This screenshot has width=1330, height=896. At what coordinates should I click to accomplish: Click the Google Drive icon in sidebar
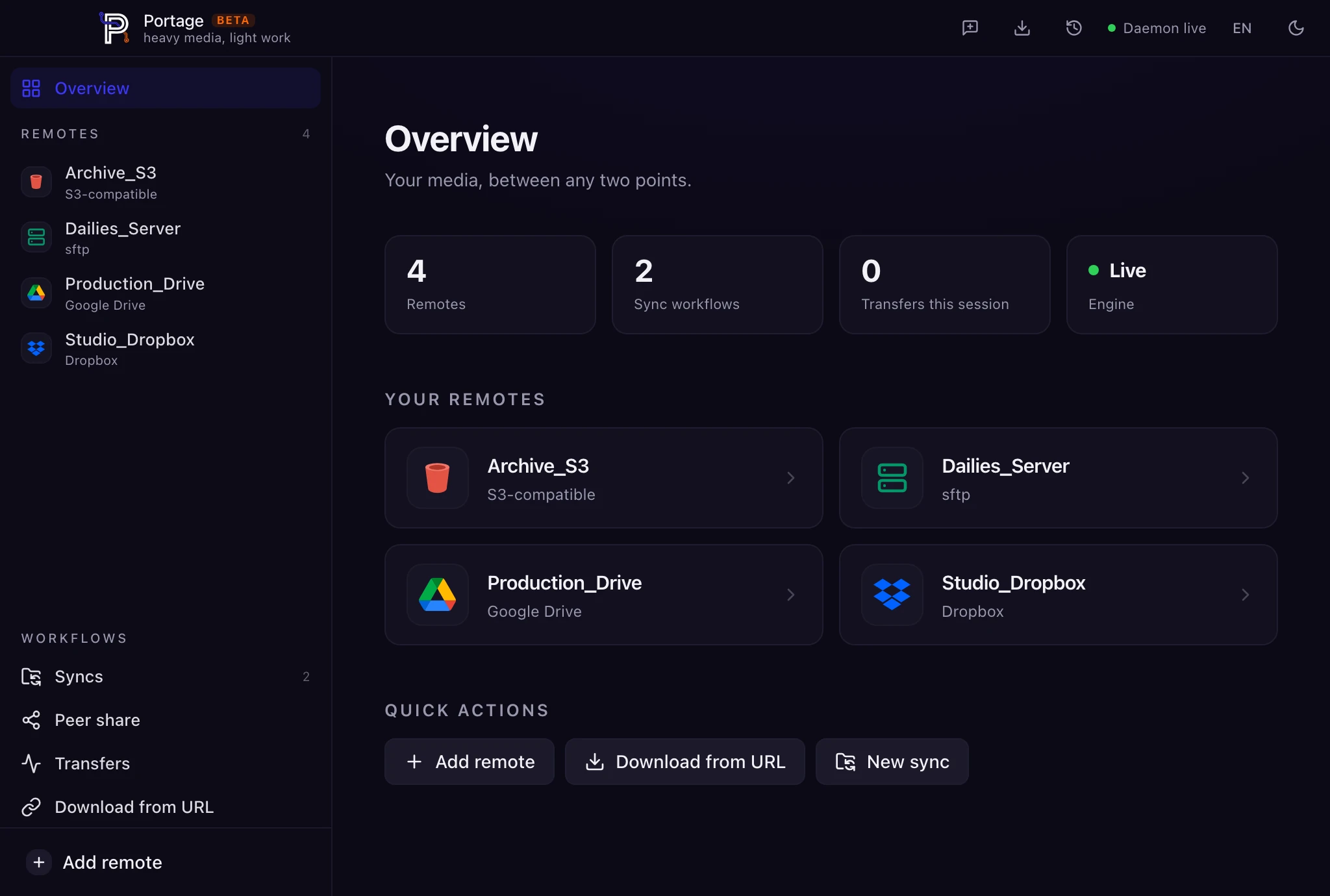coord(36,293)
